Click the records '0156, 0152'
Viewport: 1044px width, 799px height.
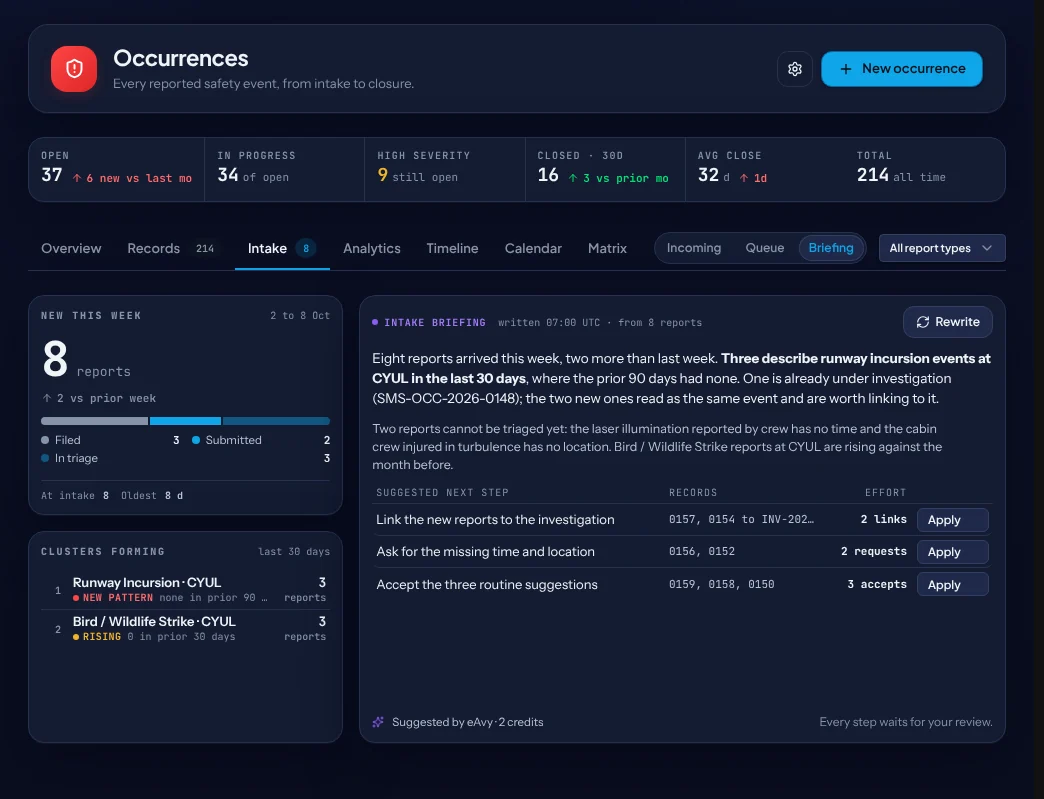pyautogui.click(x=702, y=551)
